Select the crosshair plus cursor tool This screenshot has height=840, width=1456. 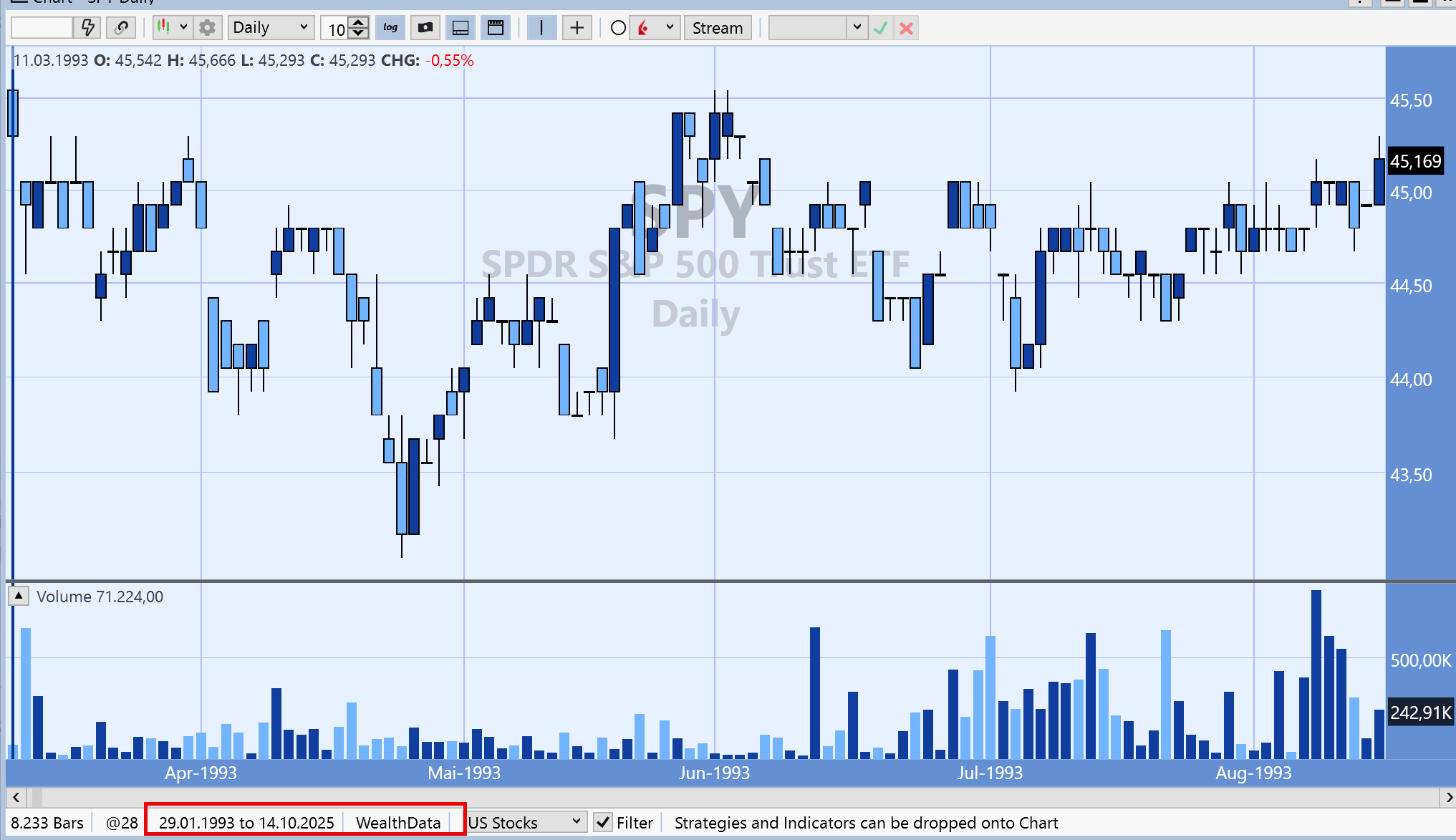coord(577,28)
